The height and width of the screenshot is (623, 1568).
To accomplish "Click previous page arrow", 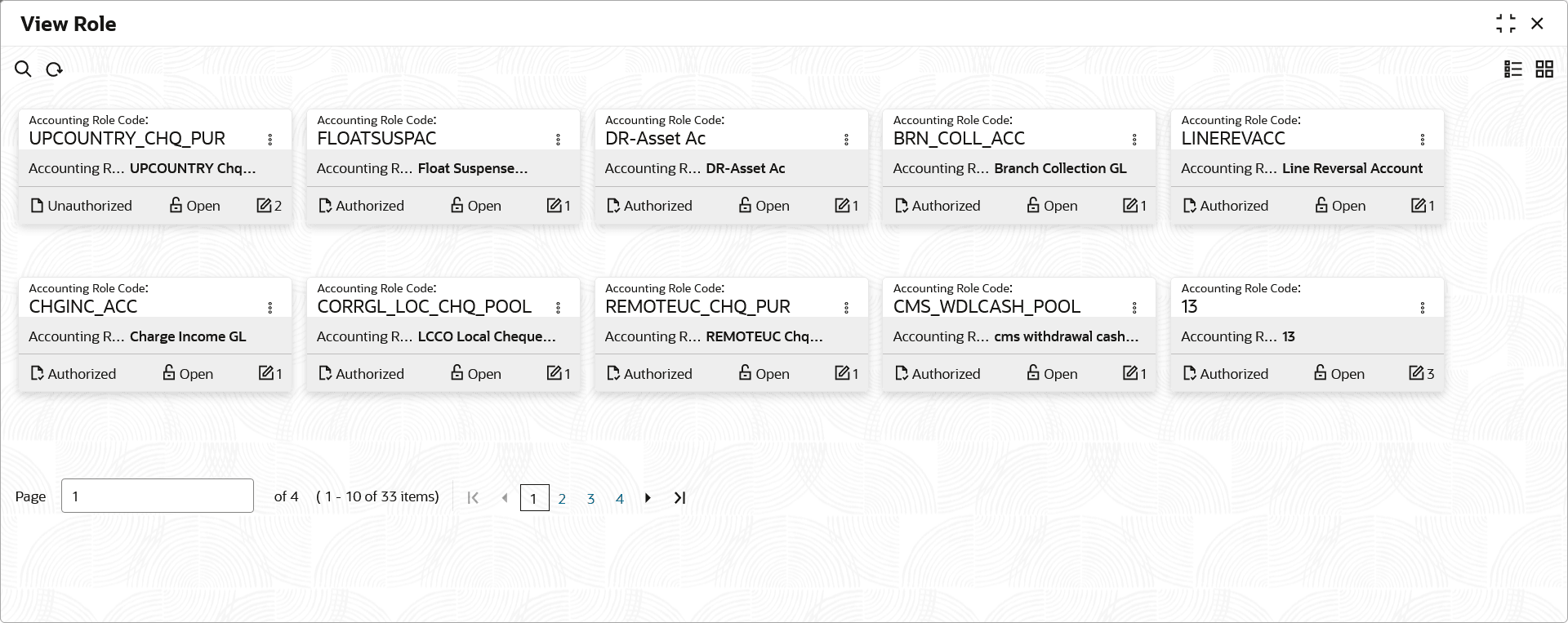I will pos(505,498).
